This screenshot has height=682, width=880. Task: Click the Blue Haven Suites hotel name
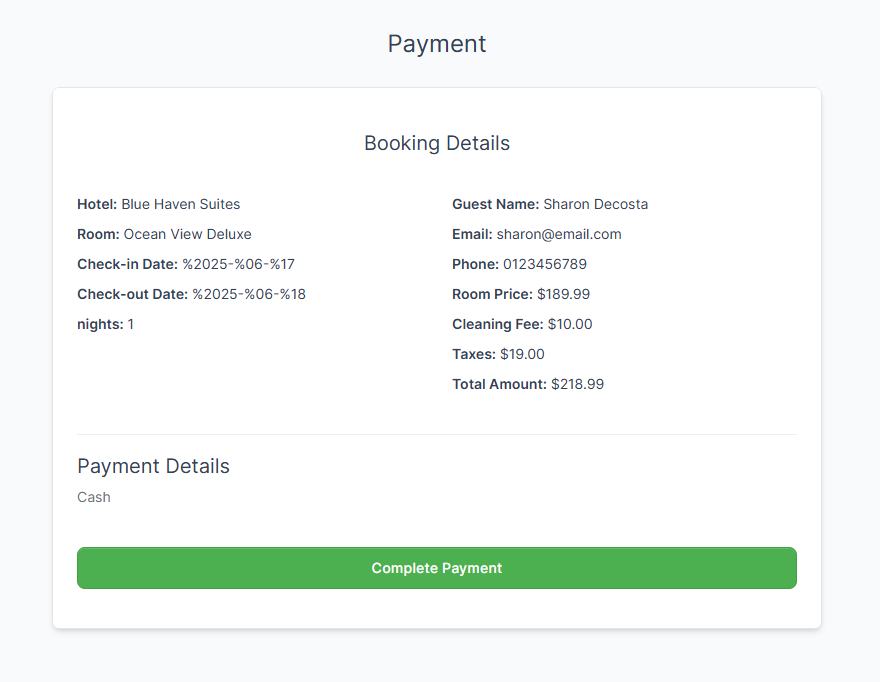pos(181,204)
